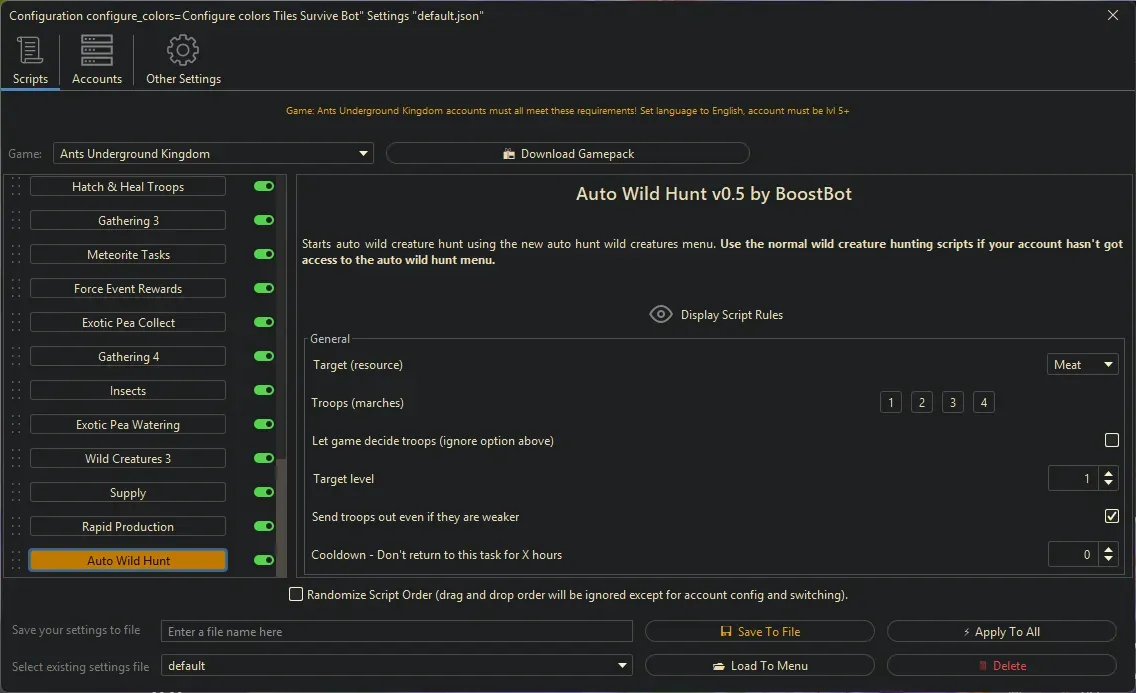Click drag handle beside Hatch & Heal Troops

(x=15, y=187)
